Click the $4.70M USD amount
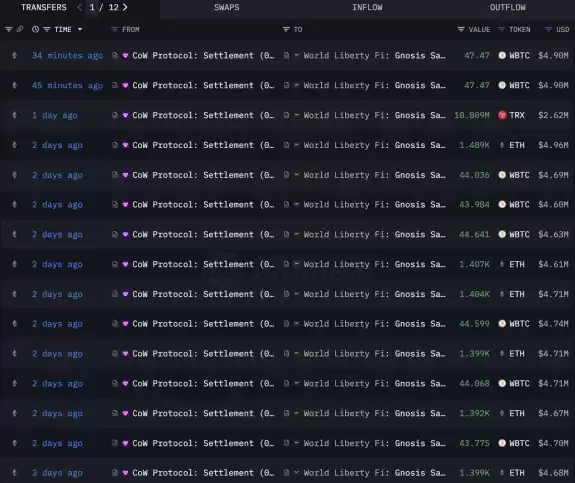The height and width of the screenshot is (483, 575). click(553, 443)
